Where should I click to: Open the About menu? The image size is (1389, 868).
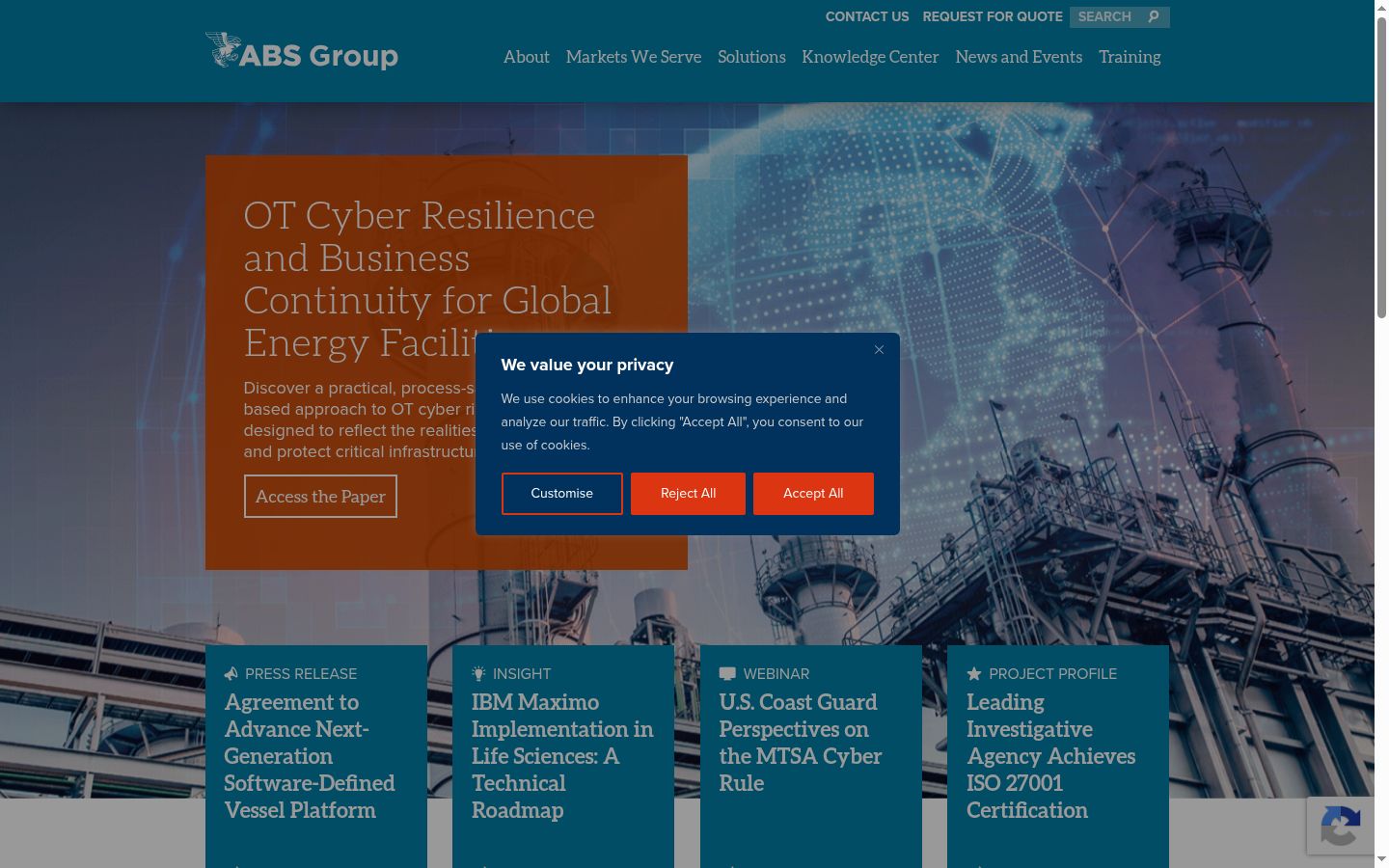tap(527, 57)
